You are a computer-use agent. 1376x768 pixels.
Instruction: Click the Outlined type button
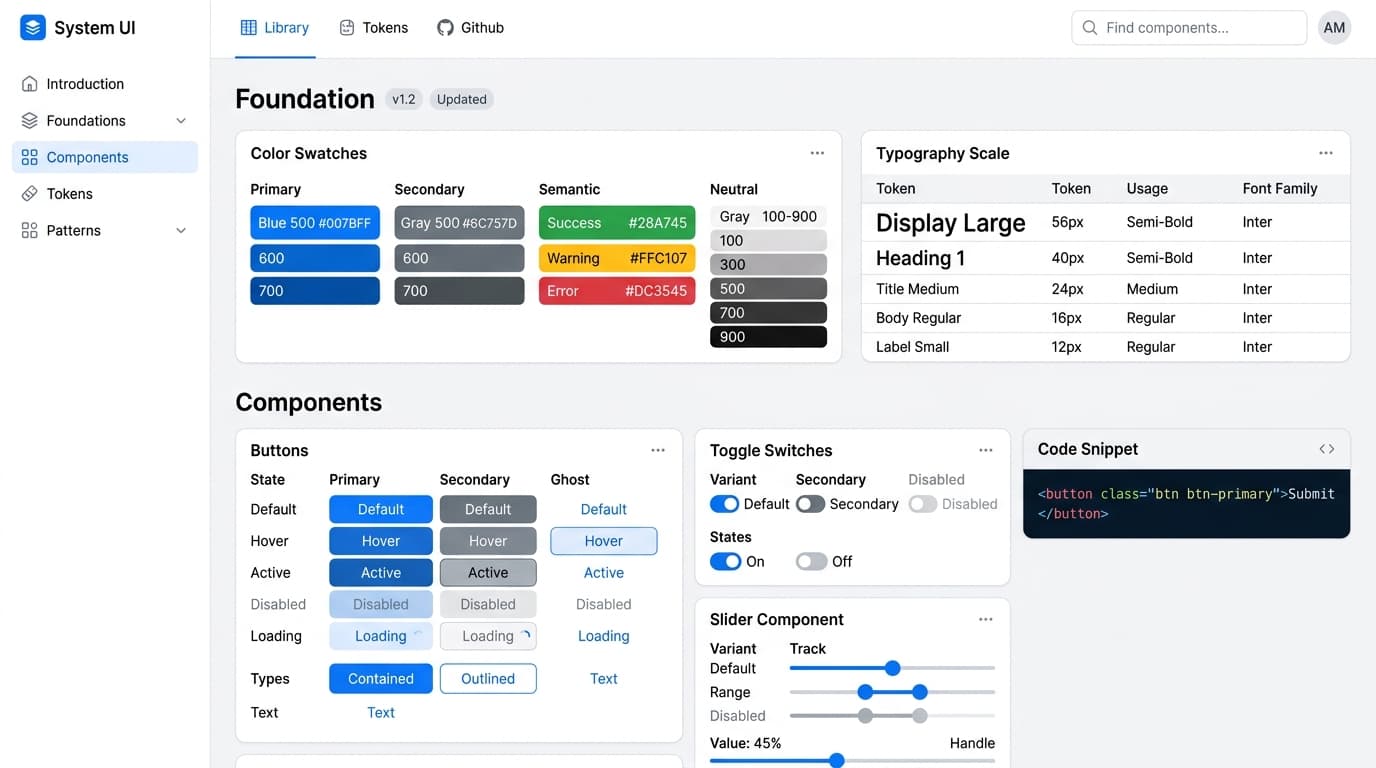(x=488, y=679)
